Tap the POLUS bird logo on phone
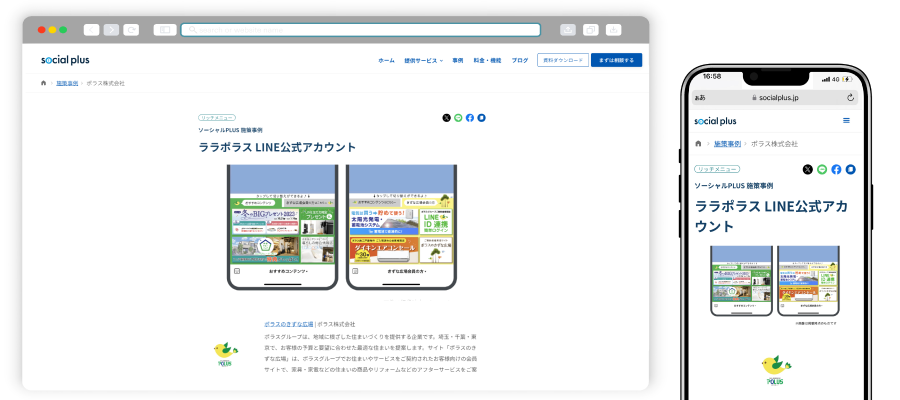Viewport: 900px width, 400px height. tap(775, 370)
